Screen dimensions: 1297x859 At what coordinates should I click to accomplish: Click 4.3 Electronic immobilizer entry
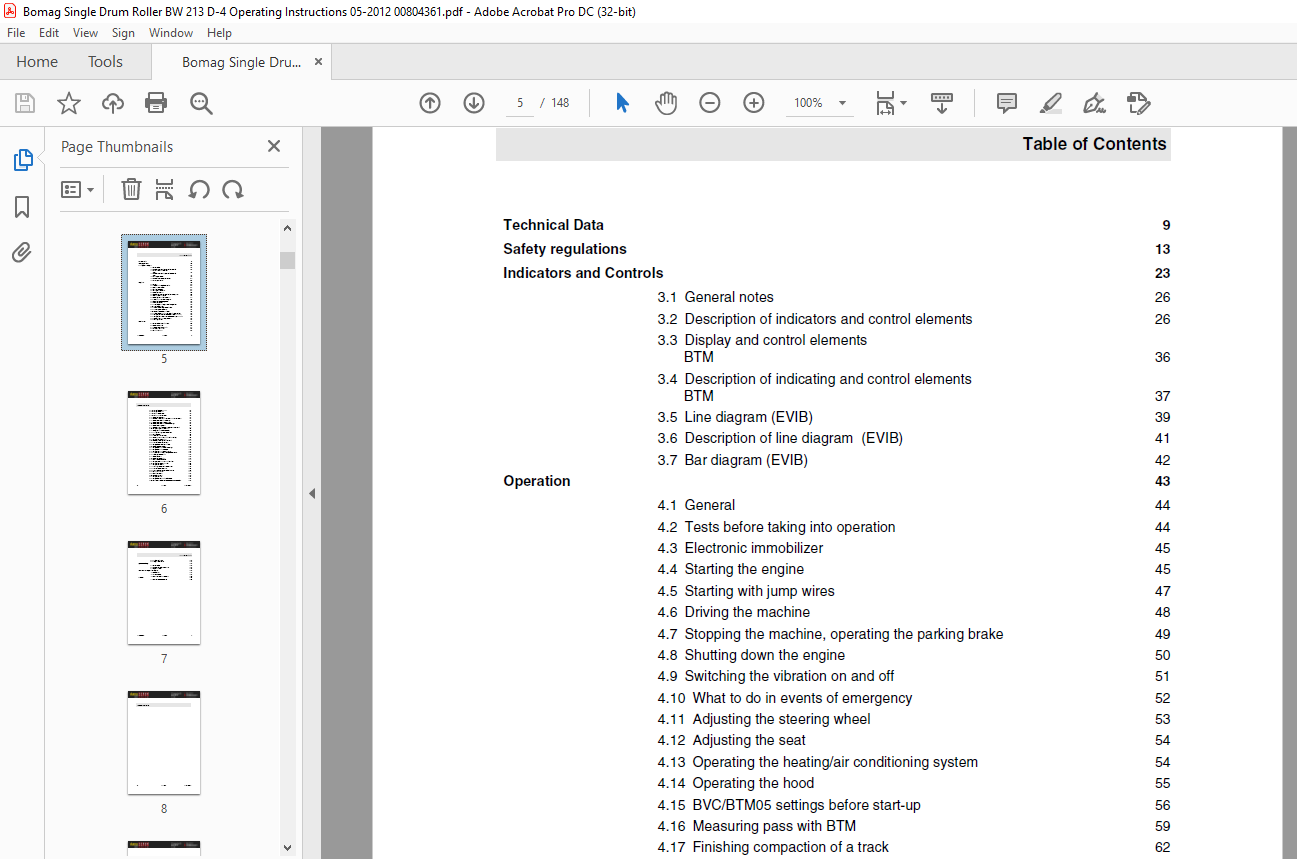click(741, 548)
